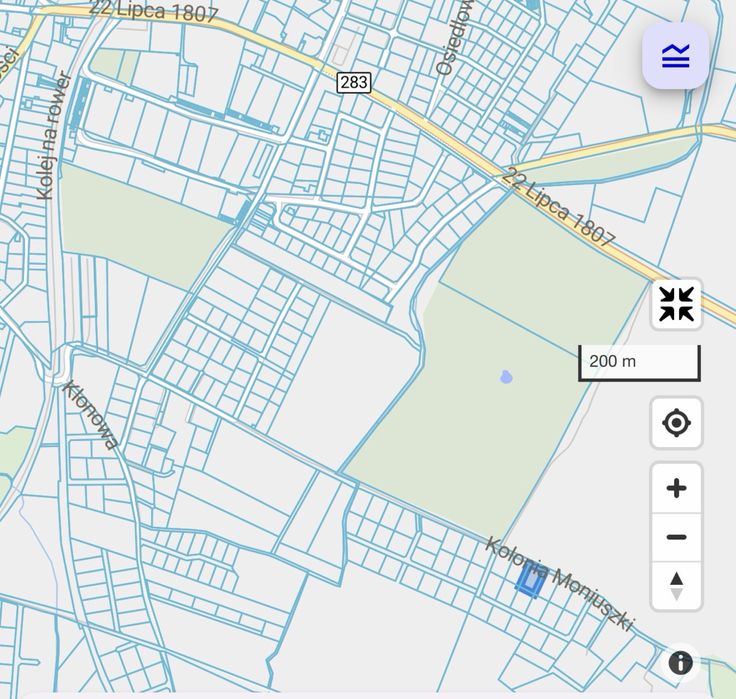
Task: Select the highlighted blue parcel
Action: point(530,582)
